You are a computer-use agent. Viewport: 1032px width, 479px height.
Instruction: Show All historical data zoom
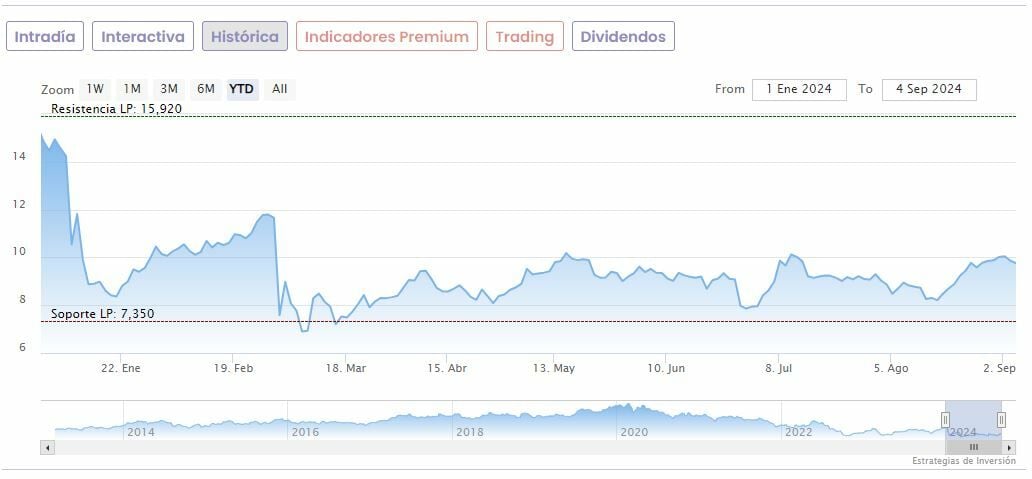point(280,89)
